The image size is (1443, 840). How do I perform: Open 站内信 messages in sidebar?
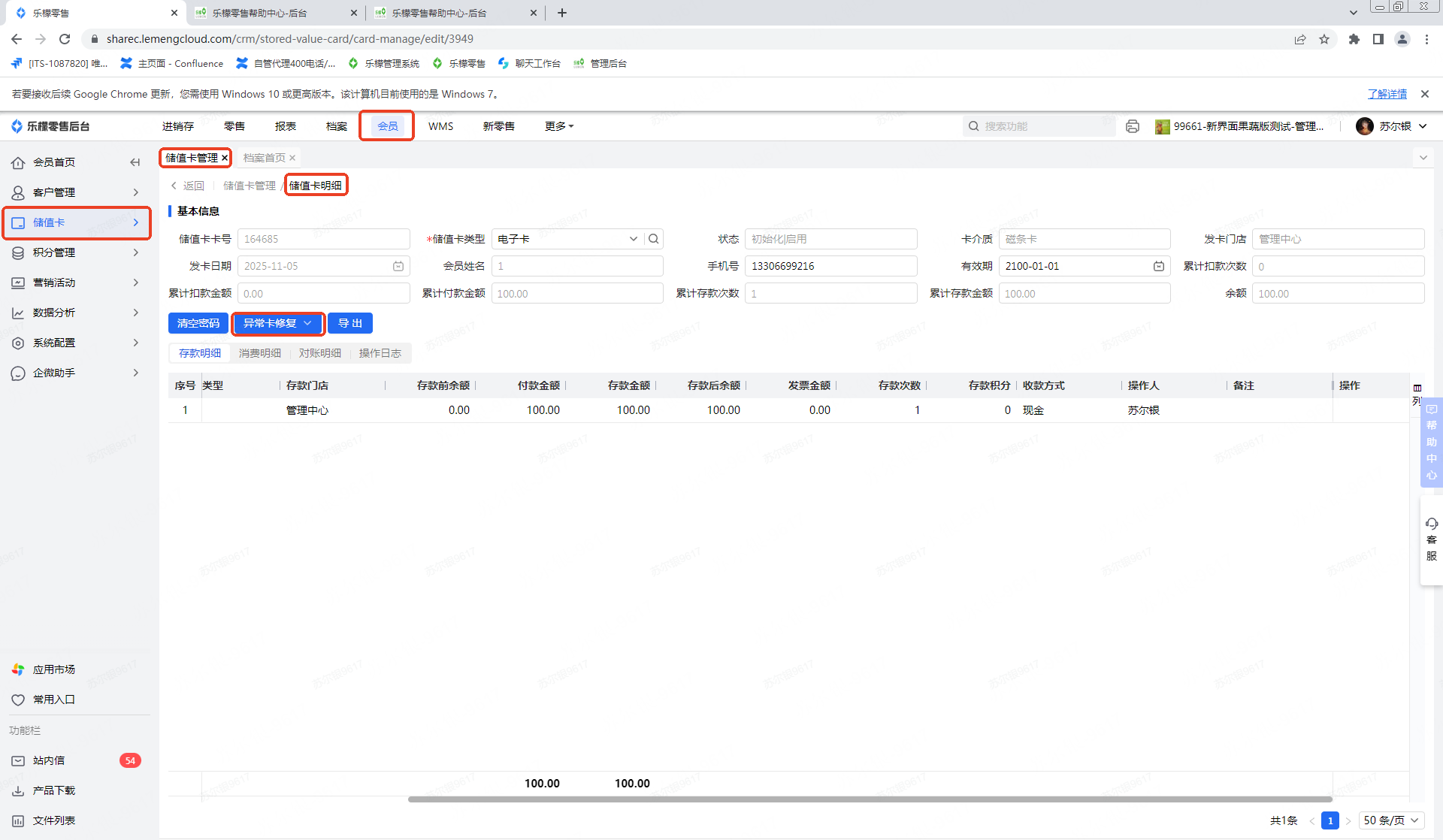pos(49,760)
